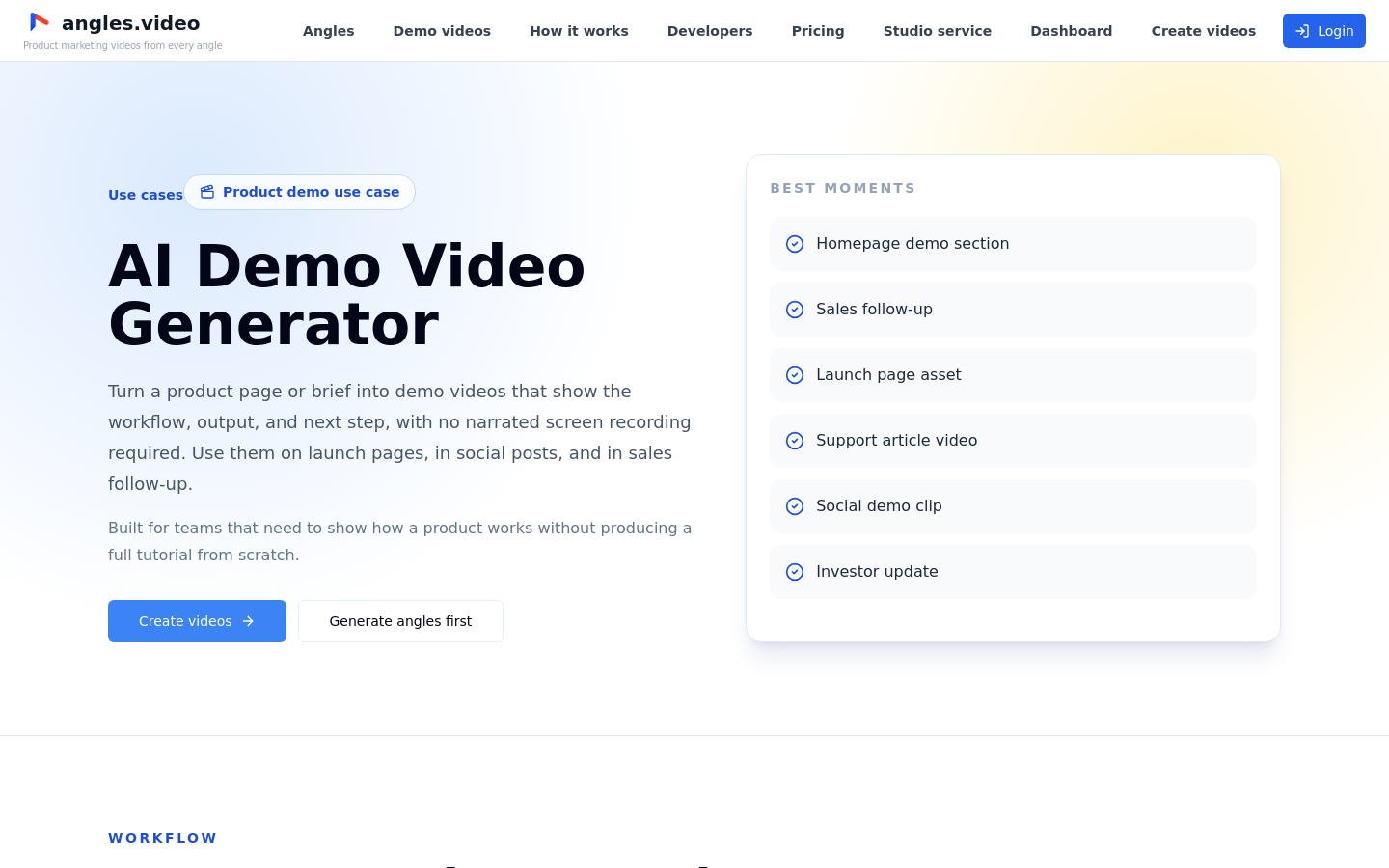Screen dimensions: 1389x868
Task: Open the Angles menu item
Action: point(329,31)
